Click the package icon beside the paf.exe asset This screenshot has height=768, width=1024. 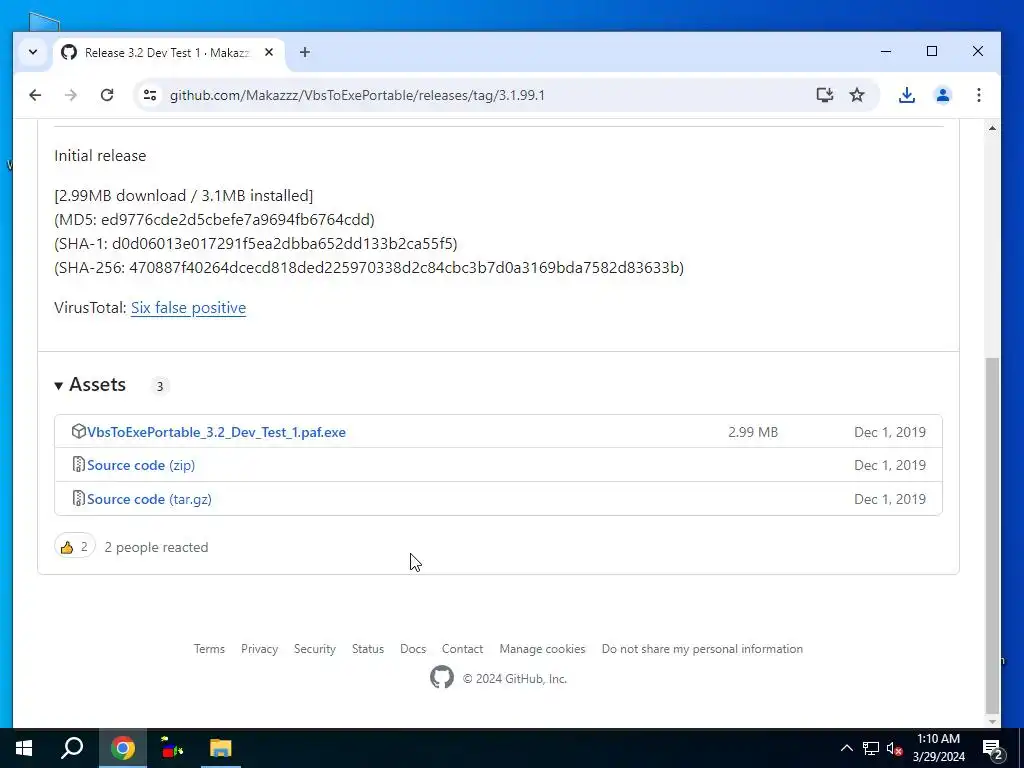[x=78, y=431]
